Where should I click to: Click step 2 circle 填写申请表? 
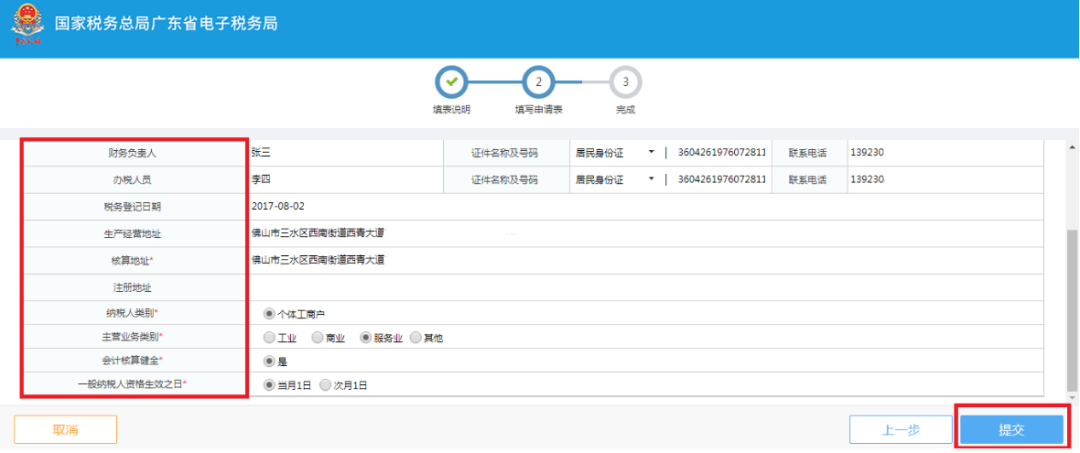pos(539,82)
